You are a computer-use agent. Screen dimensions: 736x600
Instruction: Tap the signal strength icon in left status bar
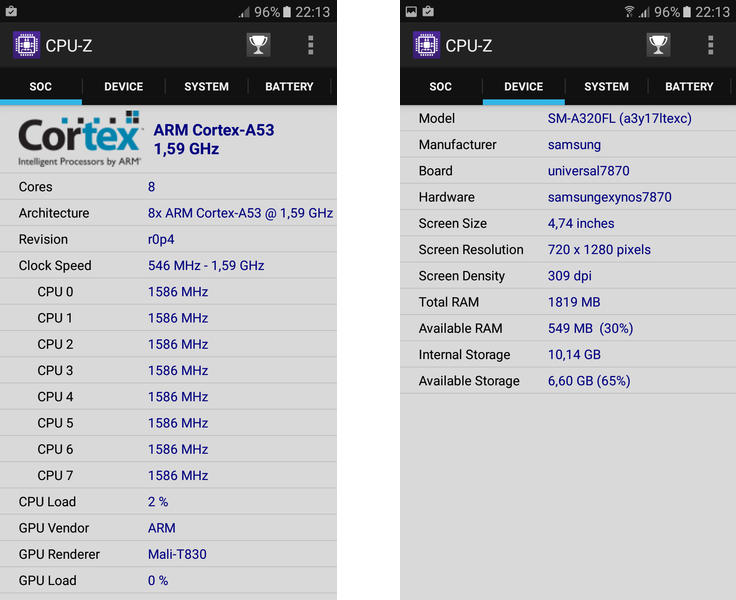(244, 12)
